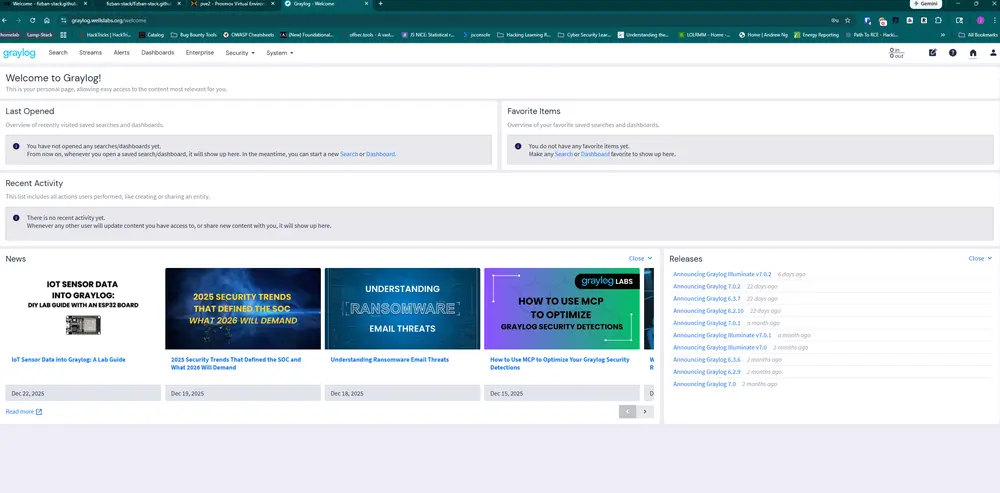Click the browser back arrow

5,20
